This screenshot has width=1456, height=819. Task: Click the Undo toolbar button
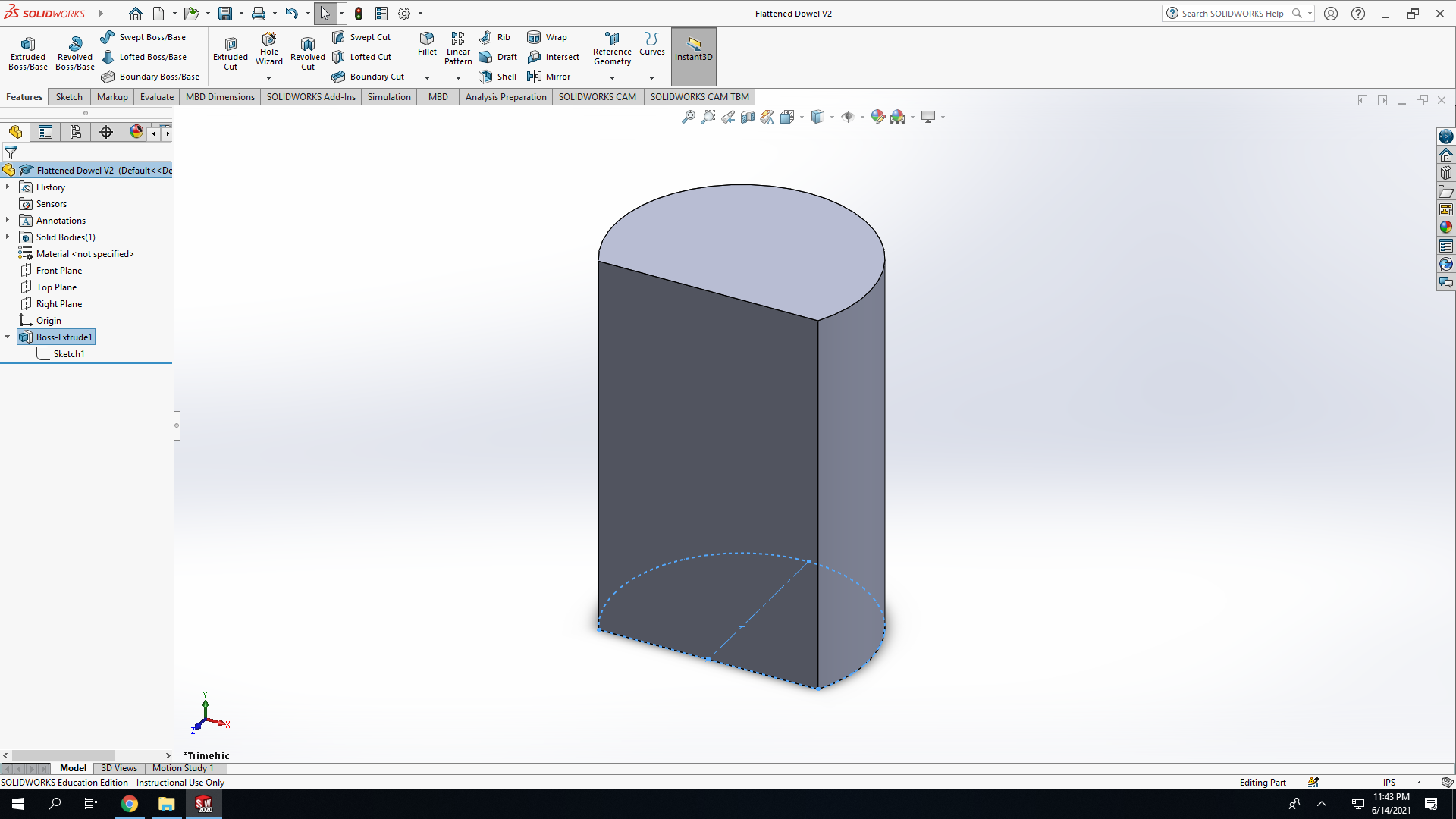point(291,14)
